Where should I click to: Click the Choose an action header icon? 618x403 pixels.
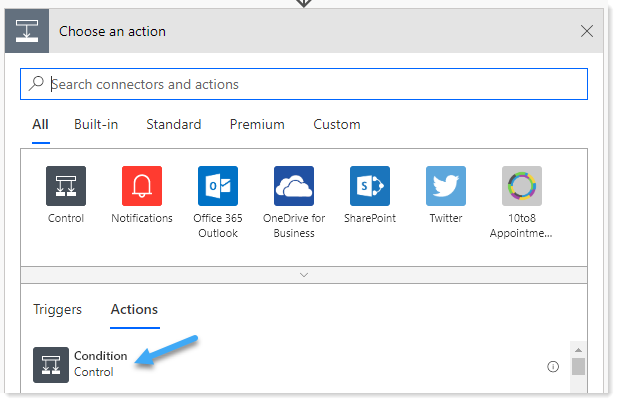tap(27, 31)
